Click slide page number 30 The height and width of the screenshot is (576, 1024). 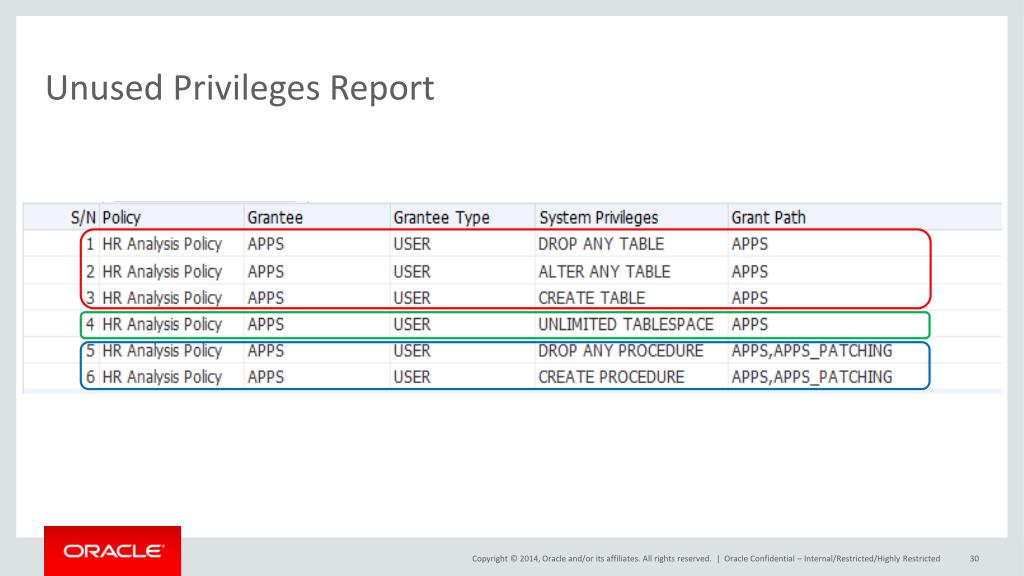click(974, 558)
